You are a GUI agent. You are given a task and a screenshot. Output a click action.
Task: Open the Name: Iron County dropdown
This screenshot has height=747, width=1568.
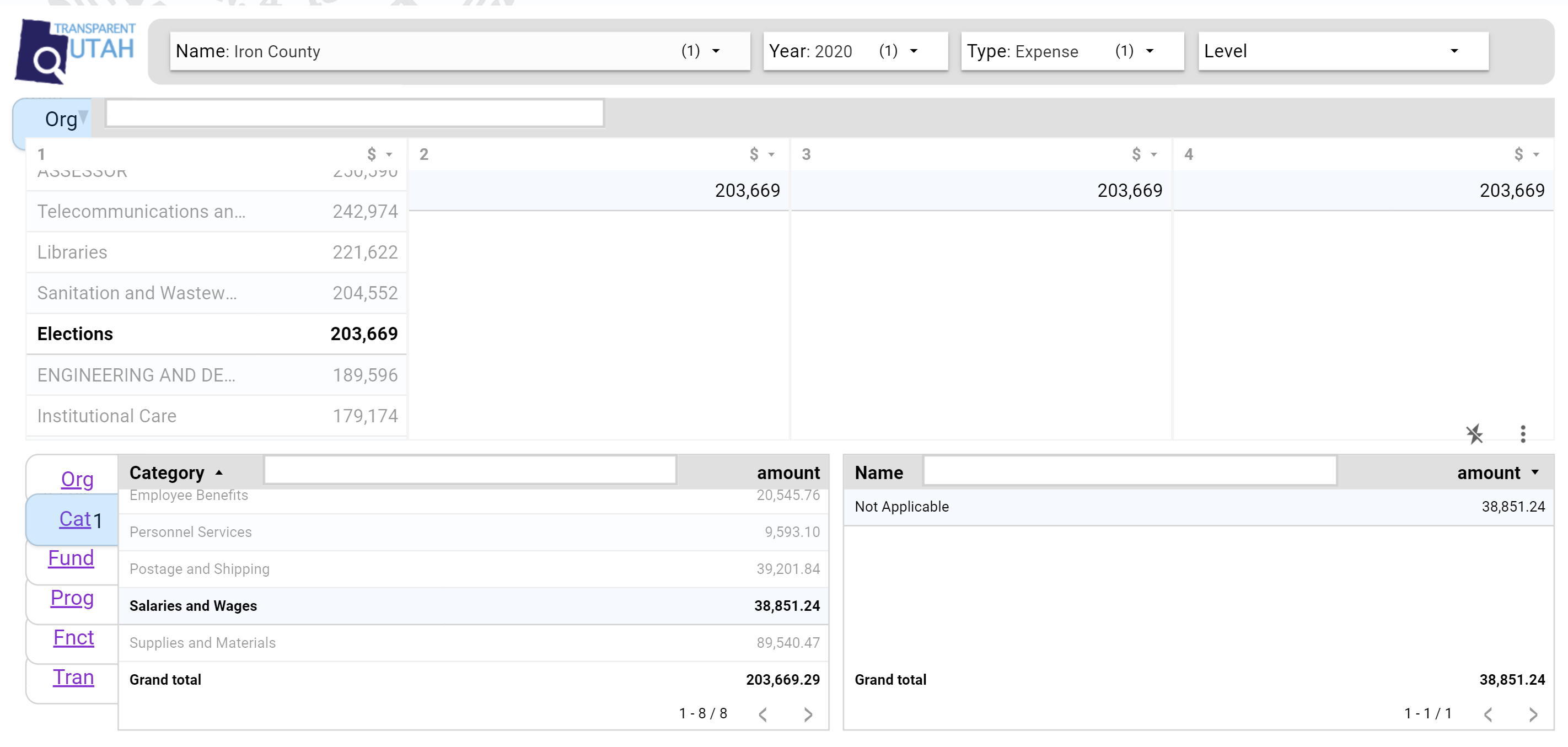click(x=460, y=51)
